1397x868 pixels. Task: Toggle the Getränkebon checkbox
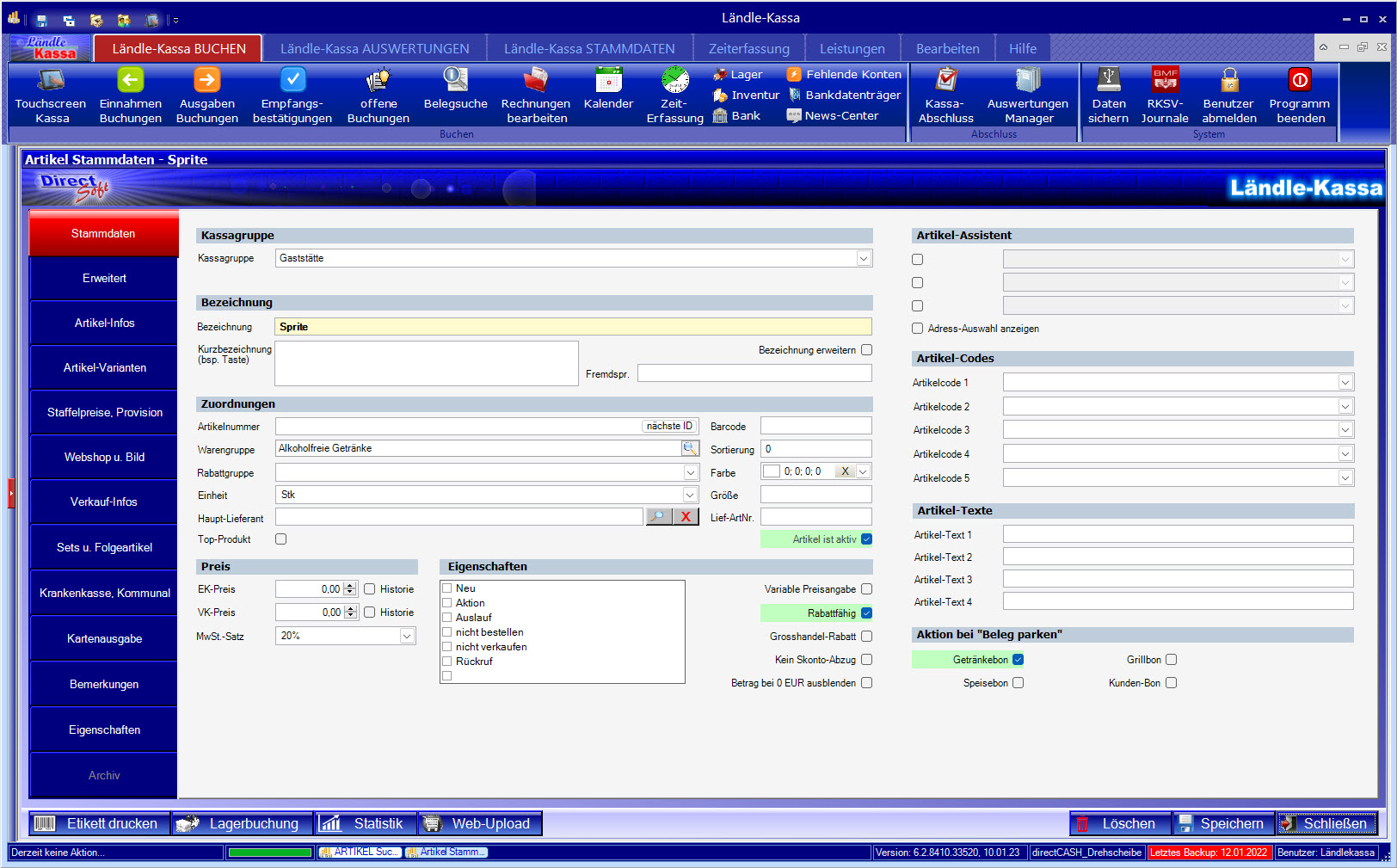tap(1018, 660)
